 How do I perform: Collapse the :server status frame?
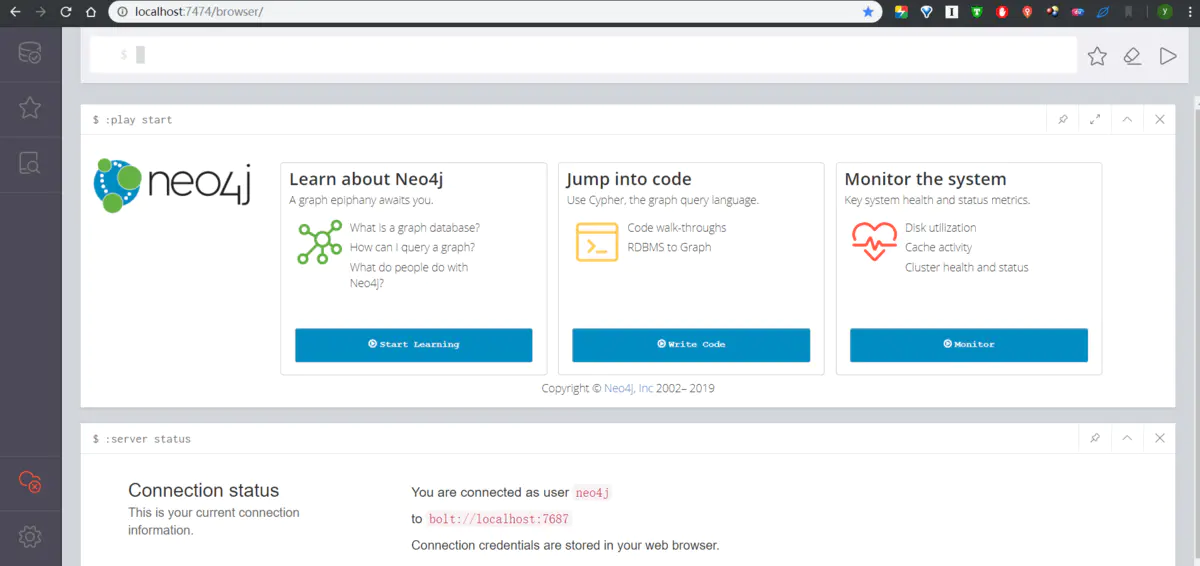(x=1127, y=438)
